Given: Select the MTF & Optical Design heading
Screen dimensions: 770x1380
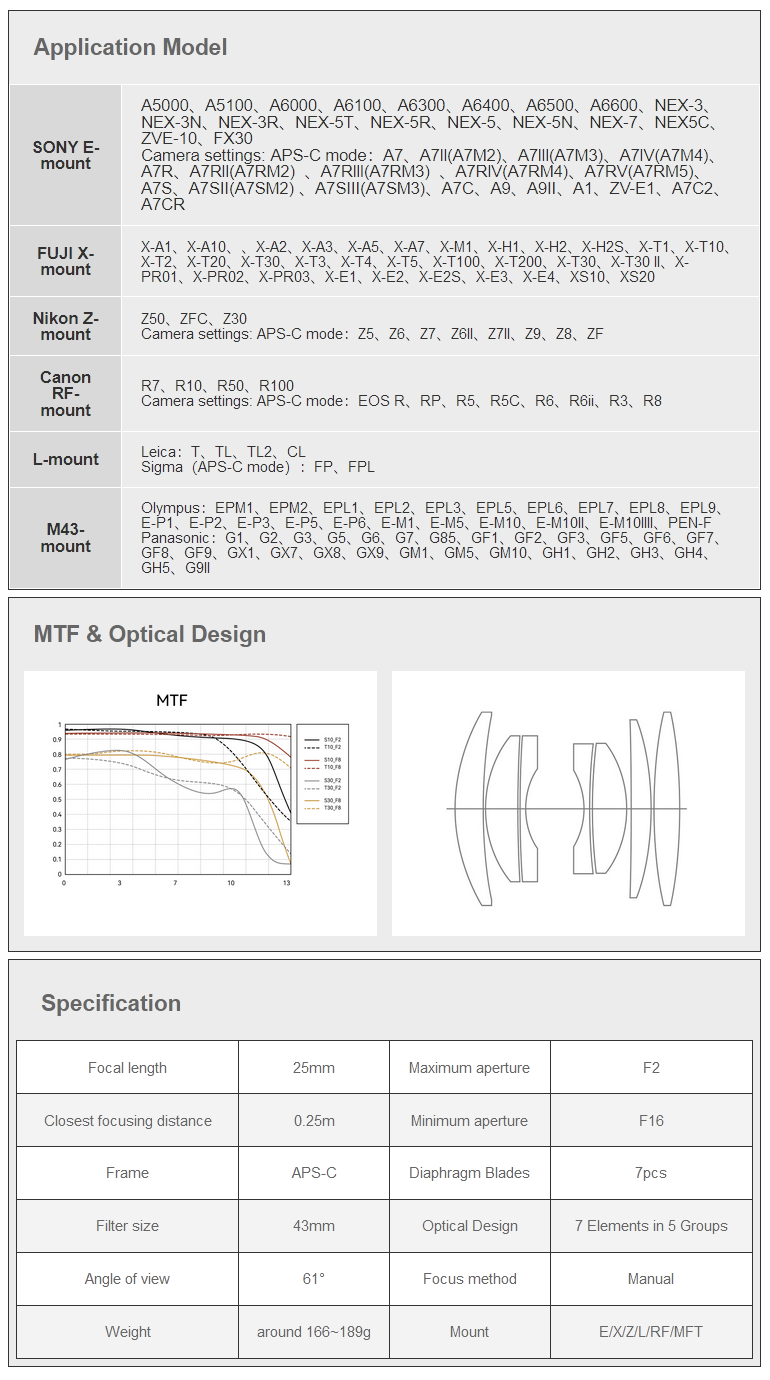Looking at the screenshot, I should click(x=149, y=634).
